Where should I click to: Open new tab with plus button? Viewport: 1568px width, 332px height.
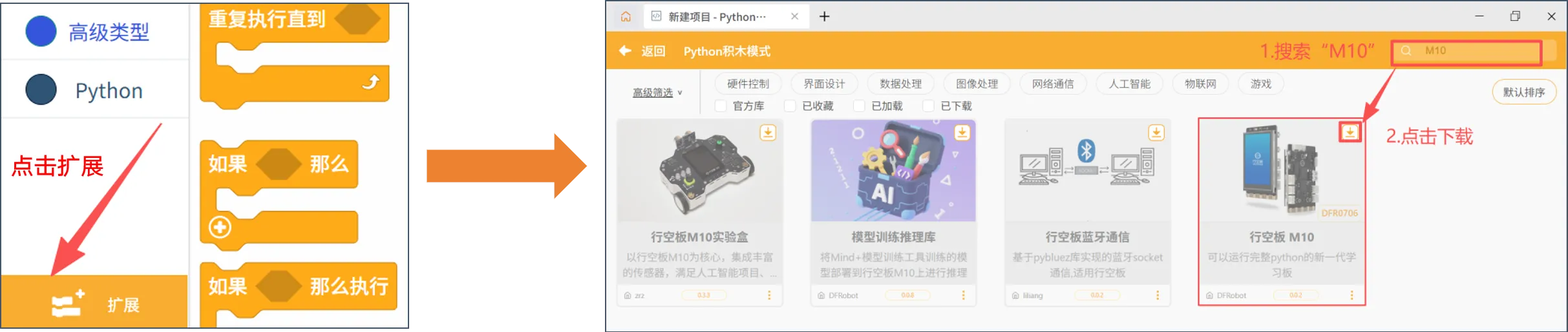coord(825,17)
